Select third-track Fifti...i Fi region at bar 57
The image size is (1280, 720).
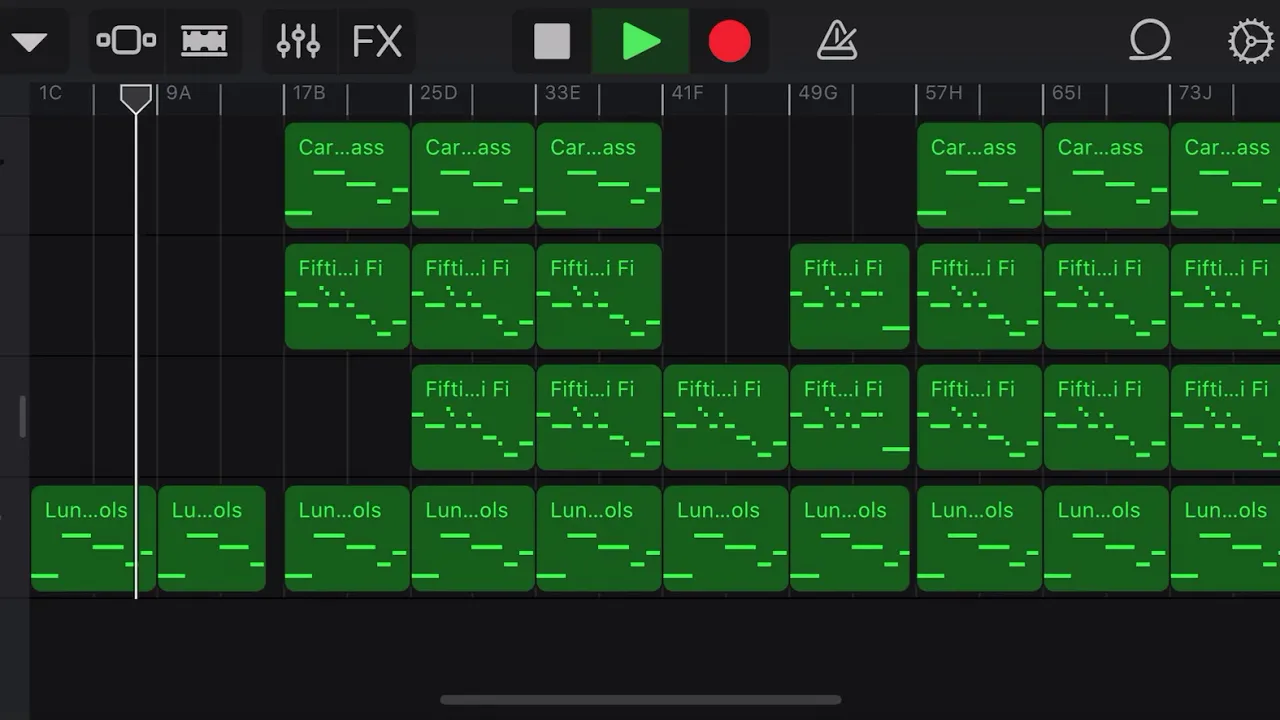980,418
